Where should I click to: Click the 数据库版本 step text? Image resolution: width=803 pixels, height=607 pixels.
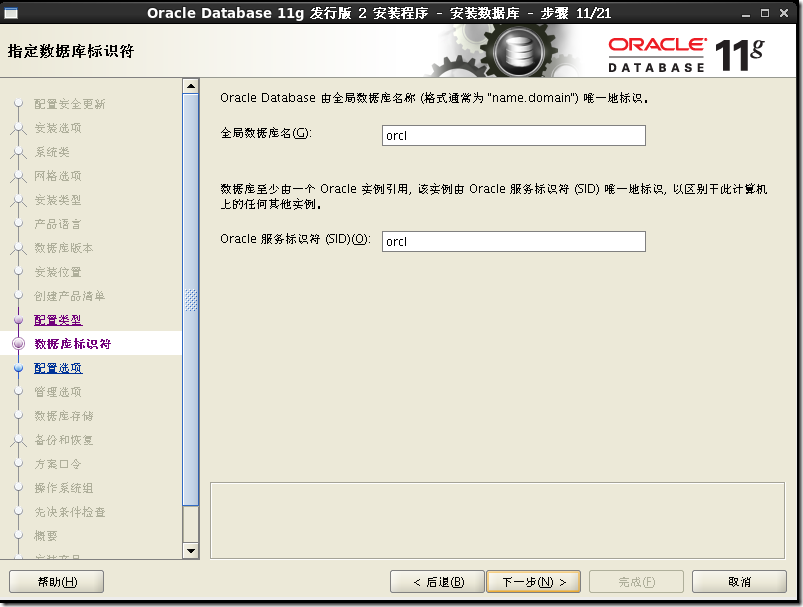coord(64,248)
